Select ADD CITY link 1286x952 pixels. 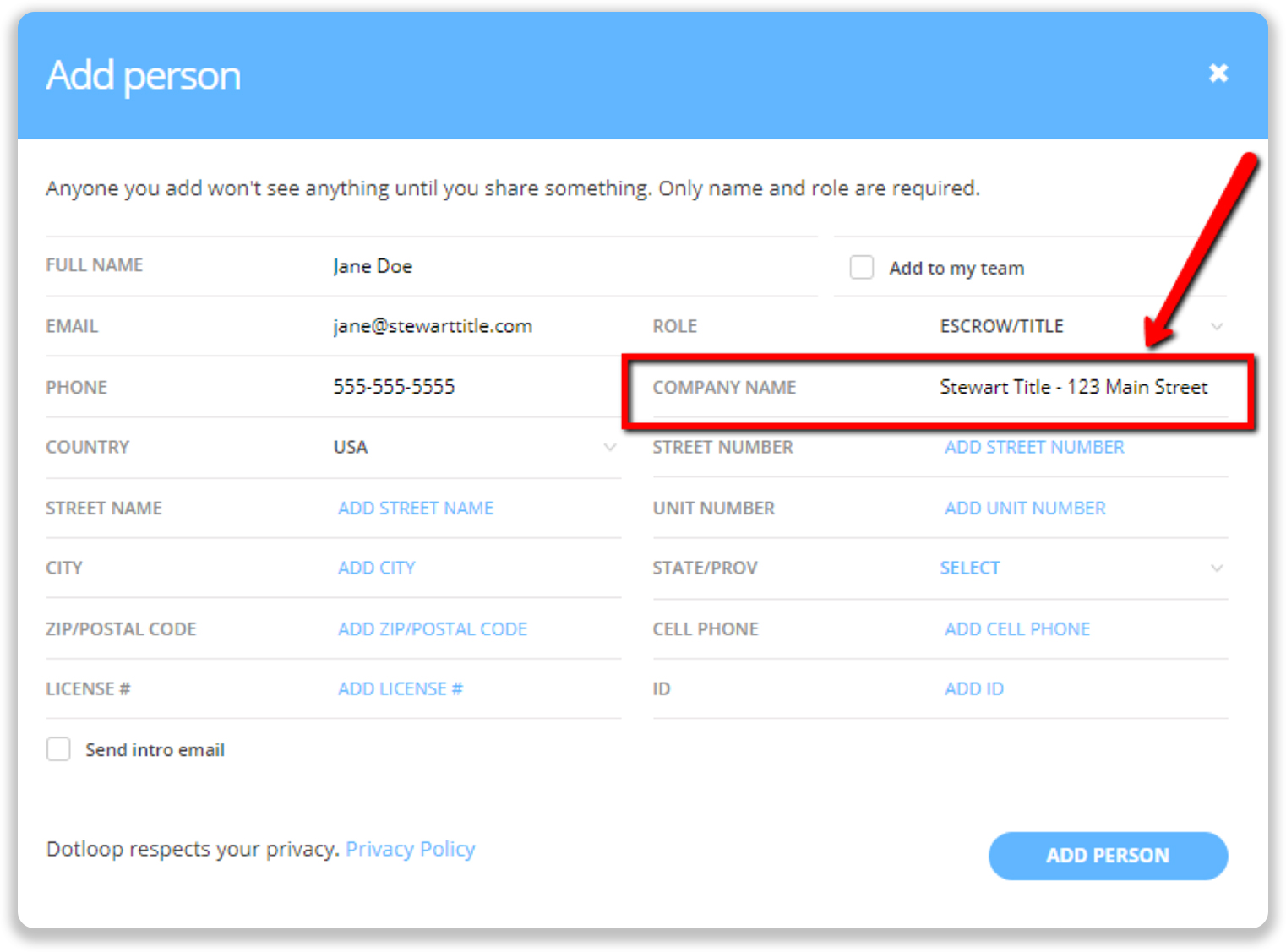pyautogui.click(x=376, y=568)
